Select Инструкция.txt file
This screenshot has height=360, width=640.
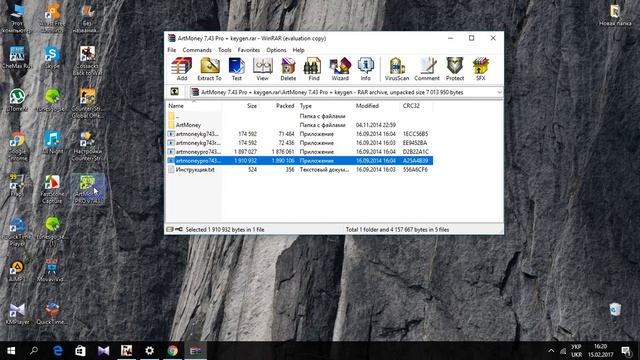coord(300,170)
